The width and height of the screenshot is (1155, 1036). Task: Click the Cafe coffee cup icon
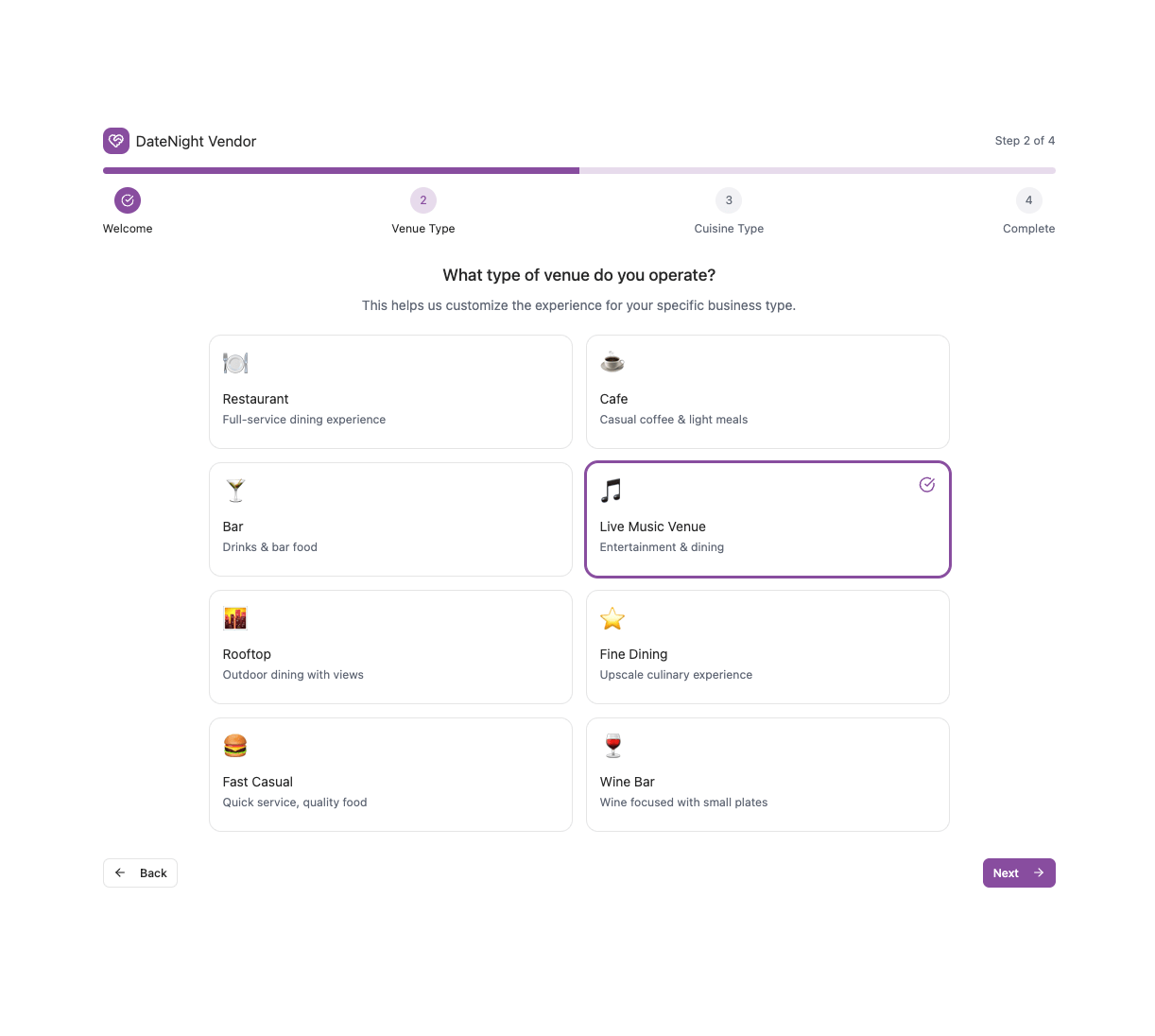tap(612, 362)
